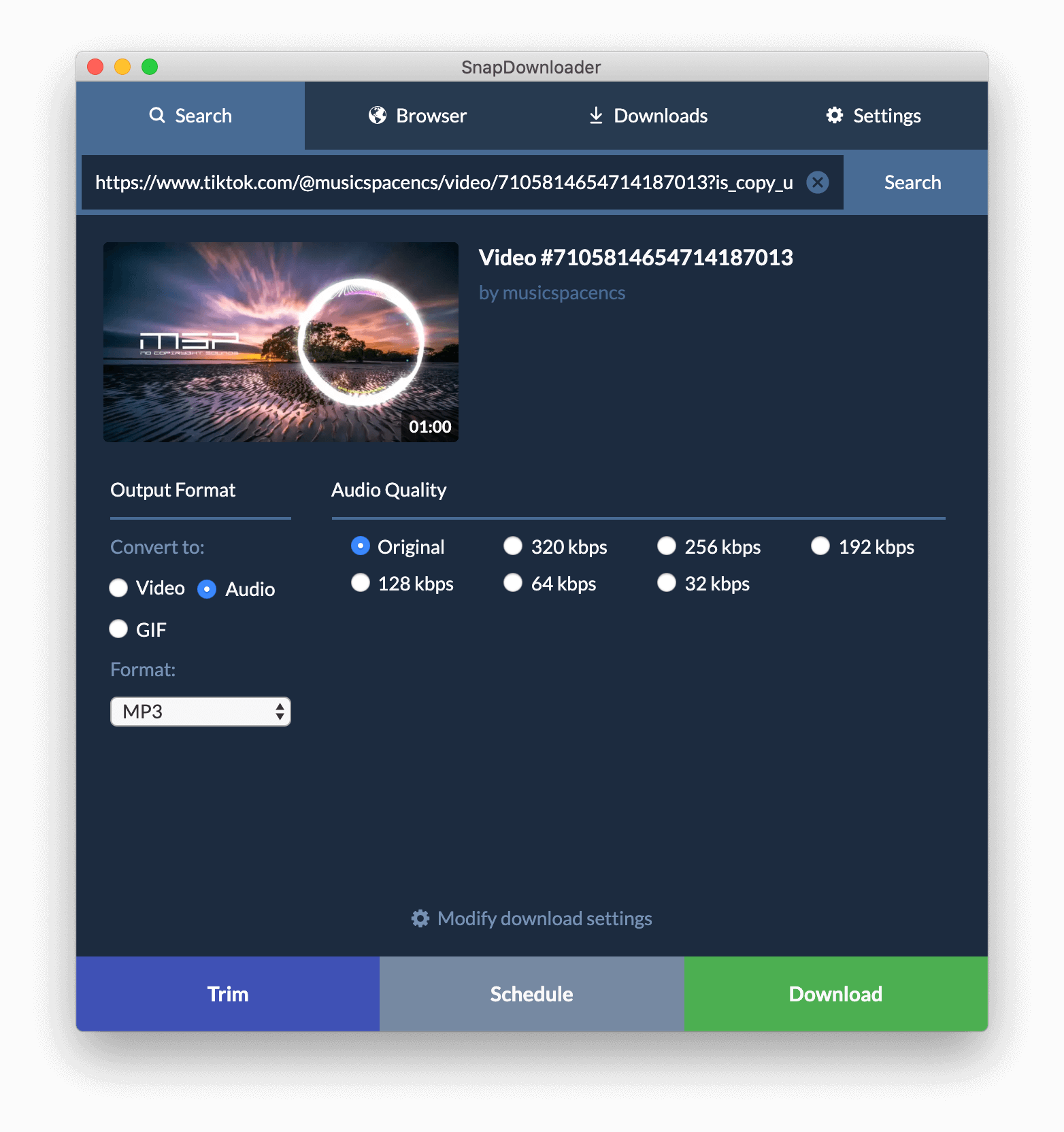Open the Search tab
This screenshot has width=1064, height=1132.
[190, 116]
